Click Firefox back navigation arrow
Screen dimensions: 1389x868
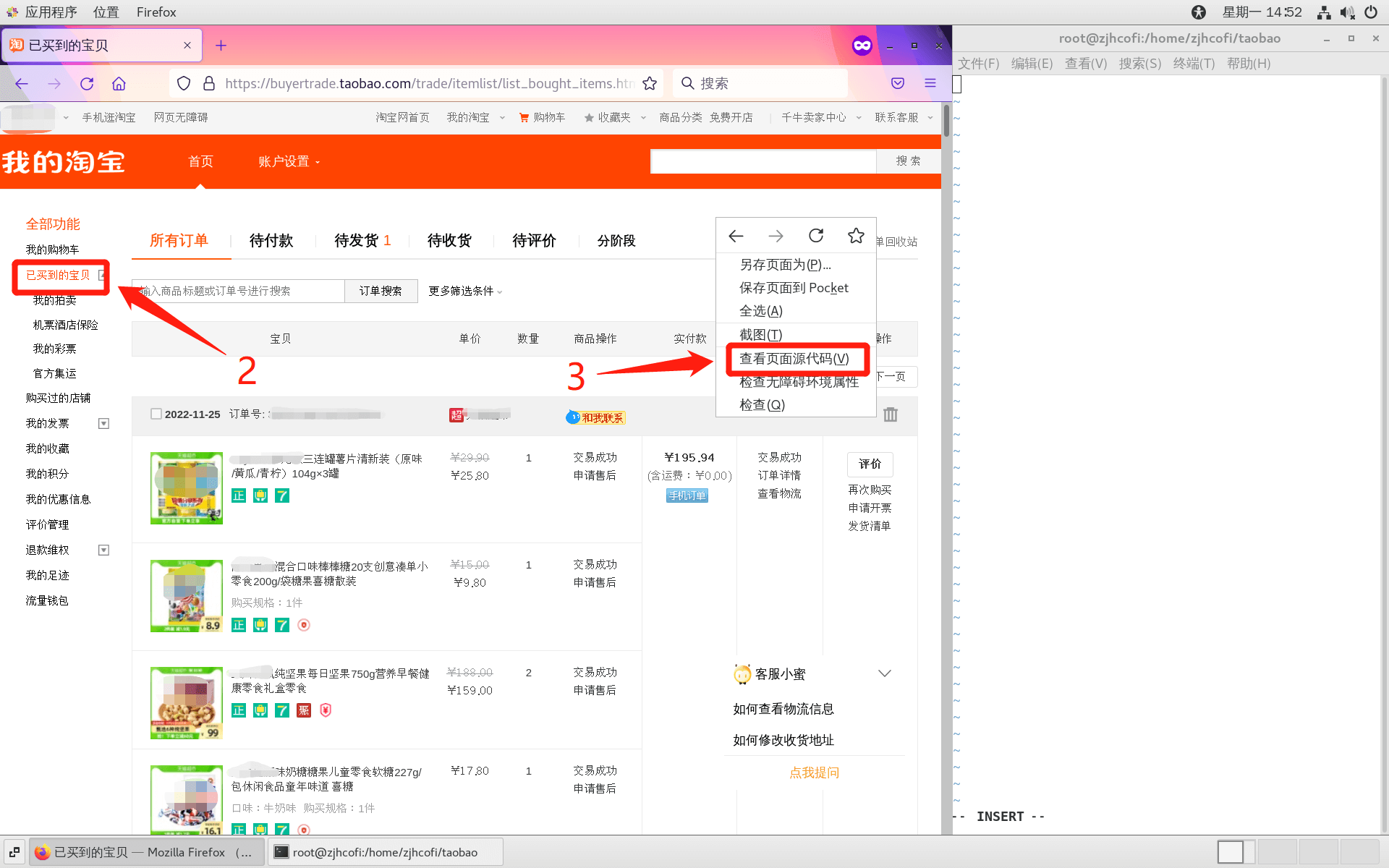[22, 84]
